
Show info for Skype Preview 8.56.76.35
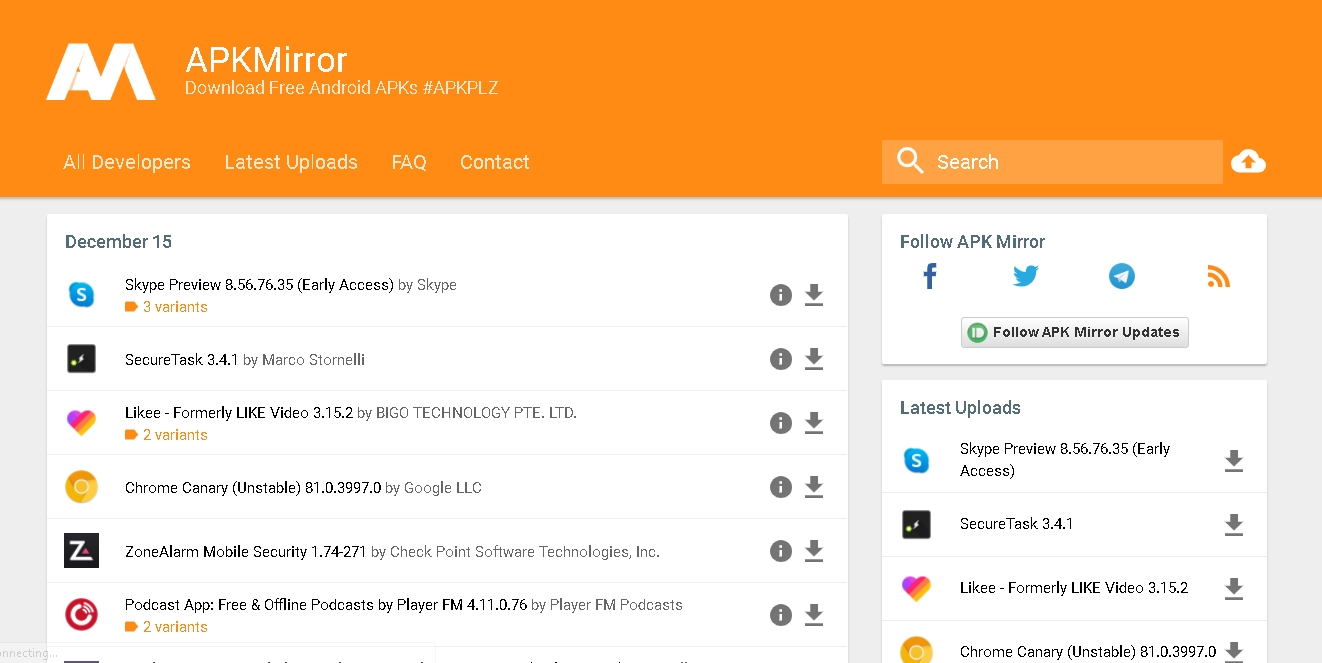[781, 295]
